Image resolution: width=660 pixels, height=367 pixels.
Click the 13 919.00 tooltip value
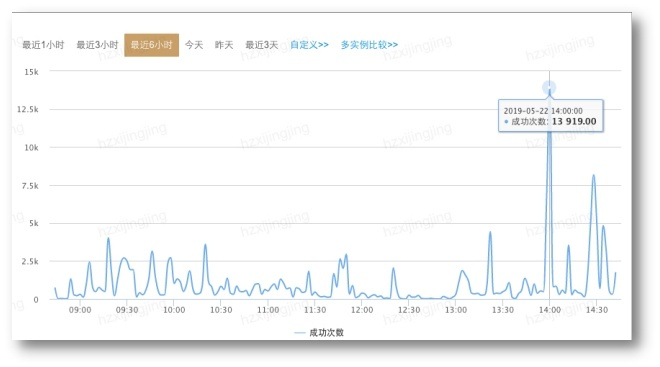(574, 122)
